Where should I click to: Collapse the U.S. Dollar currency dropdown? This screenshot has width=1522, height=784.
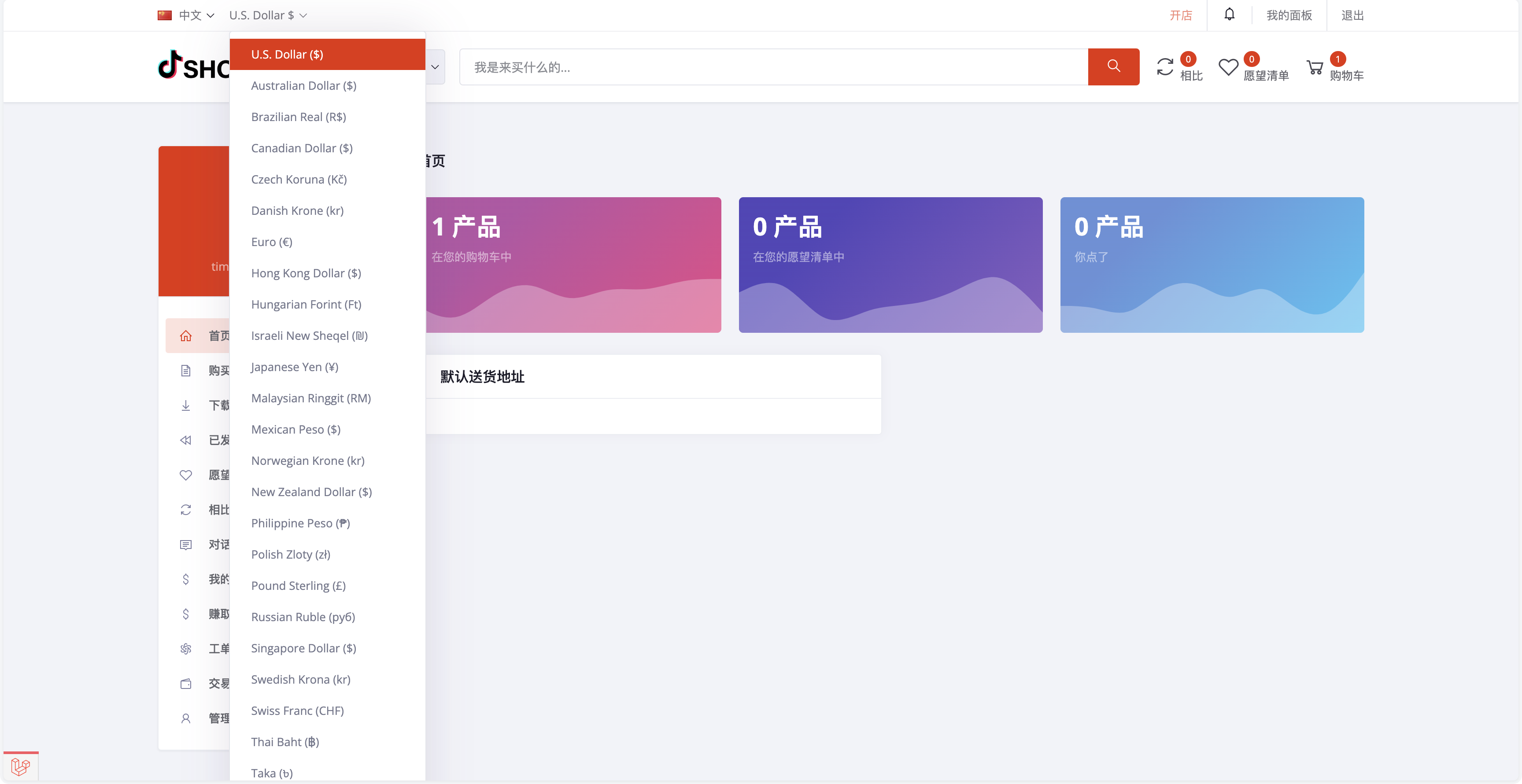[267, 15]
